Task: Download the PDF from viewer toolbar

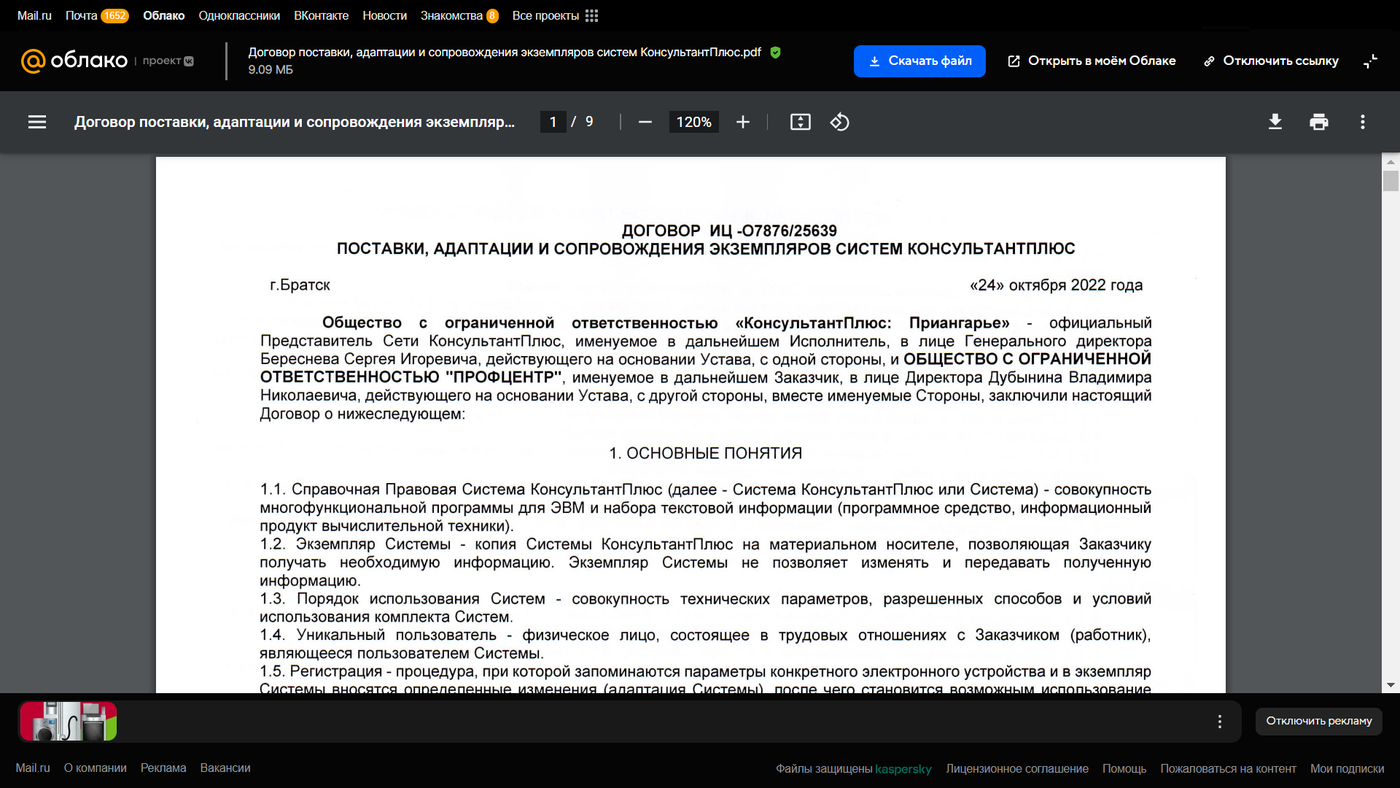Action: (x=1275, y=122)
